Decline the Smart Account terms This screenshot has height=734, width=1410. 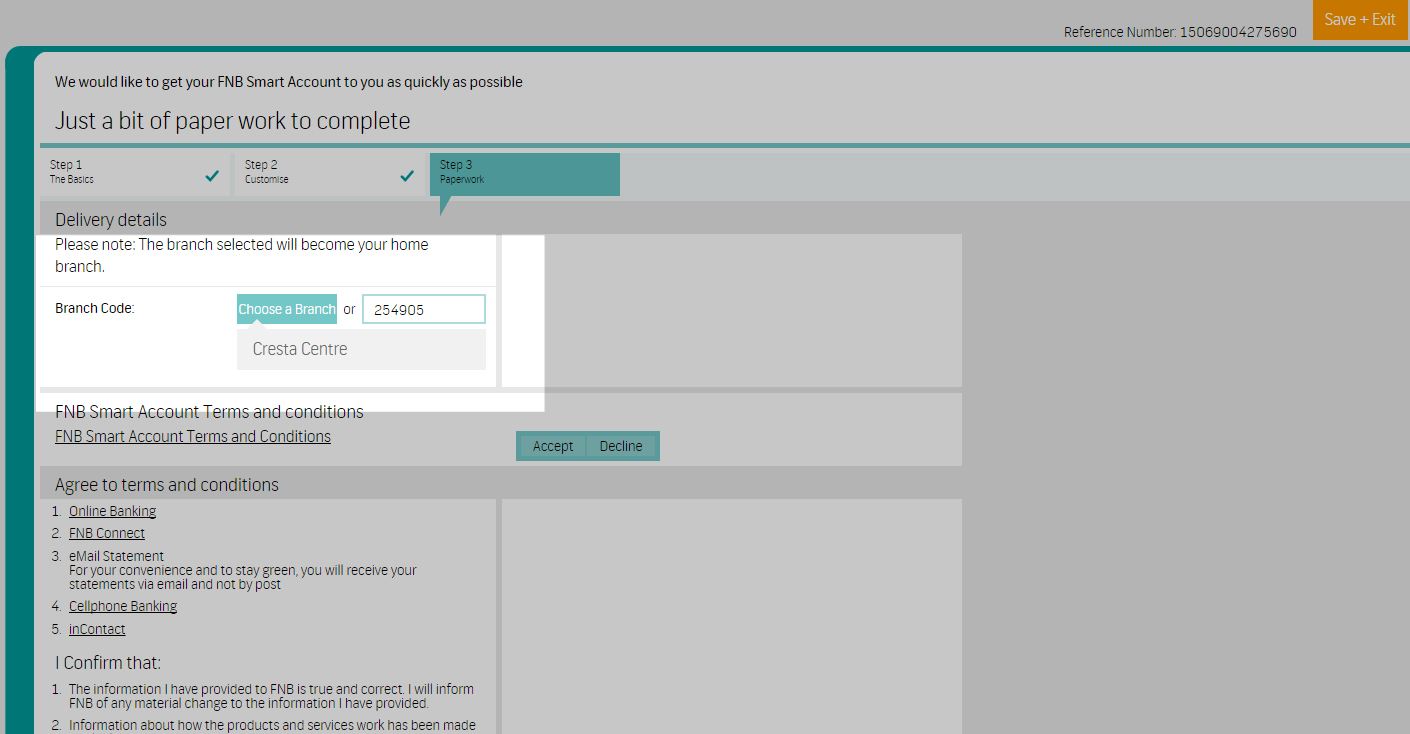(x=621, y=446)
